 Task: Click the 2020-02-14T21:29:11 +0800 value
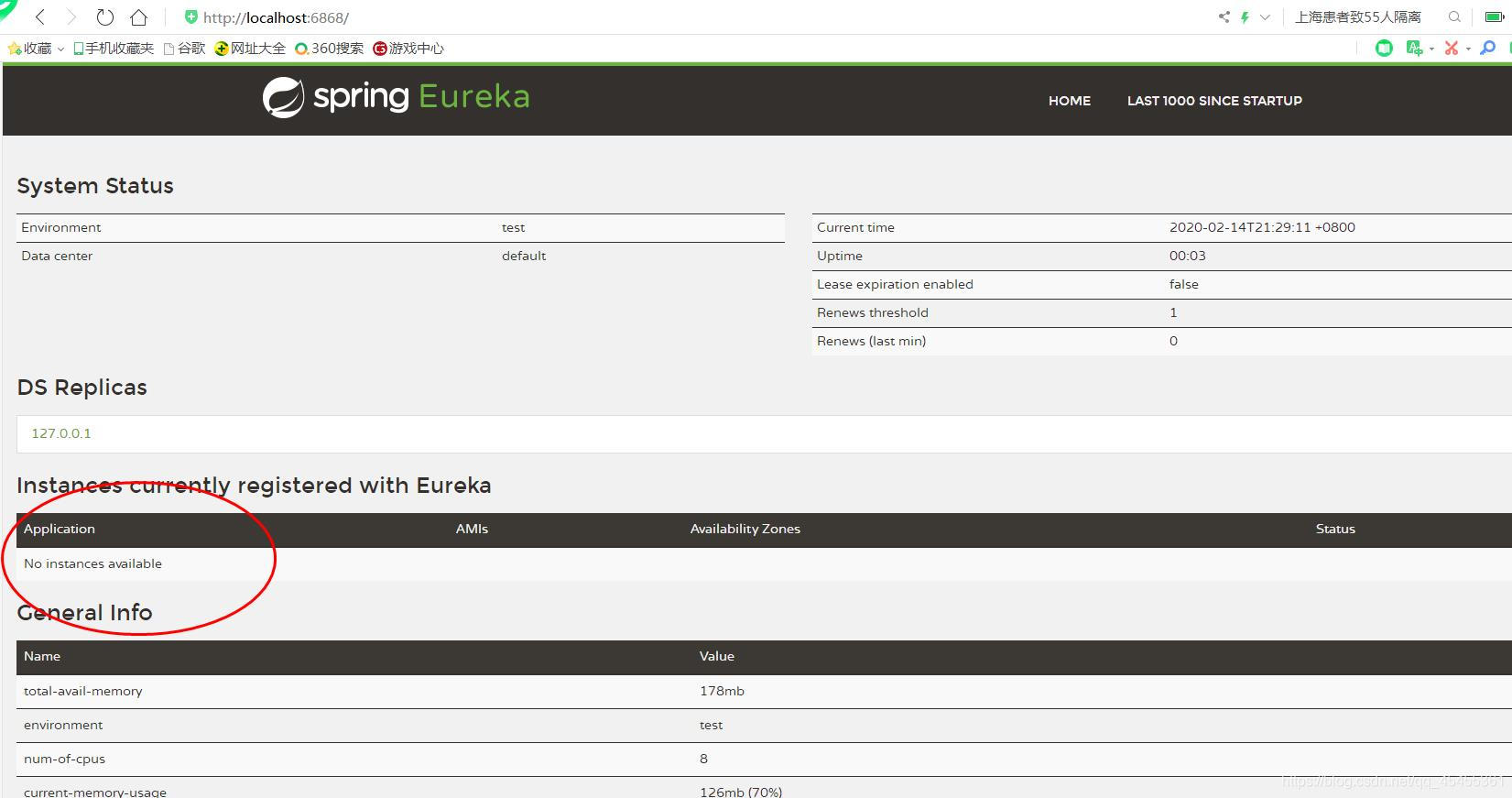(1262, 227)
